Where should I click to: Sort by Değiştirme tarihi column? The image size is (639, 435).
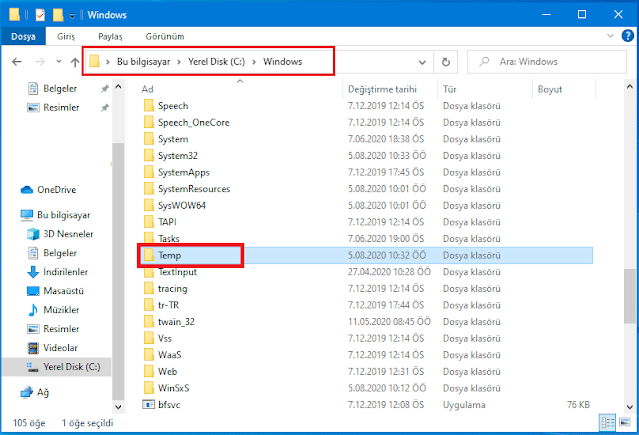(x=382, y=89)
